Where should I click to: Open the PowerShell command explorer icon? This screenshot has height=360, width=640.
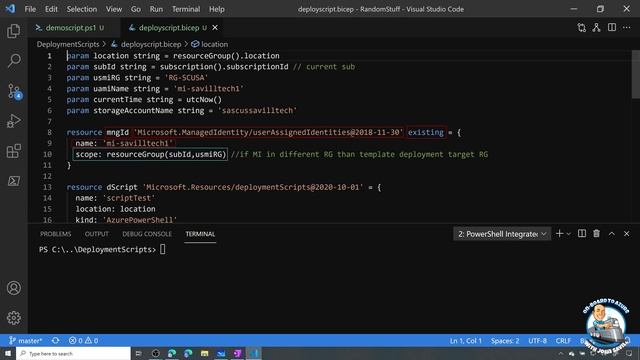click(x=13, y=181)
